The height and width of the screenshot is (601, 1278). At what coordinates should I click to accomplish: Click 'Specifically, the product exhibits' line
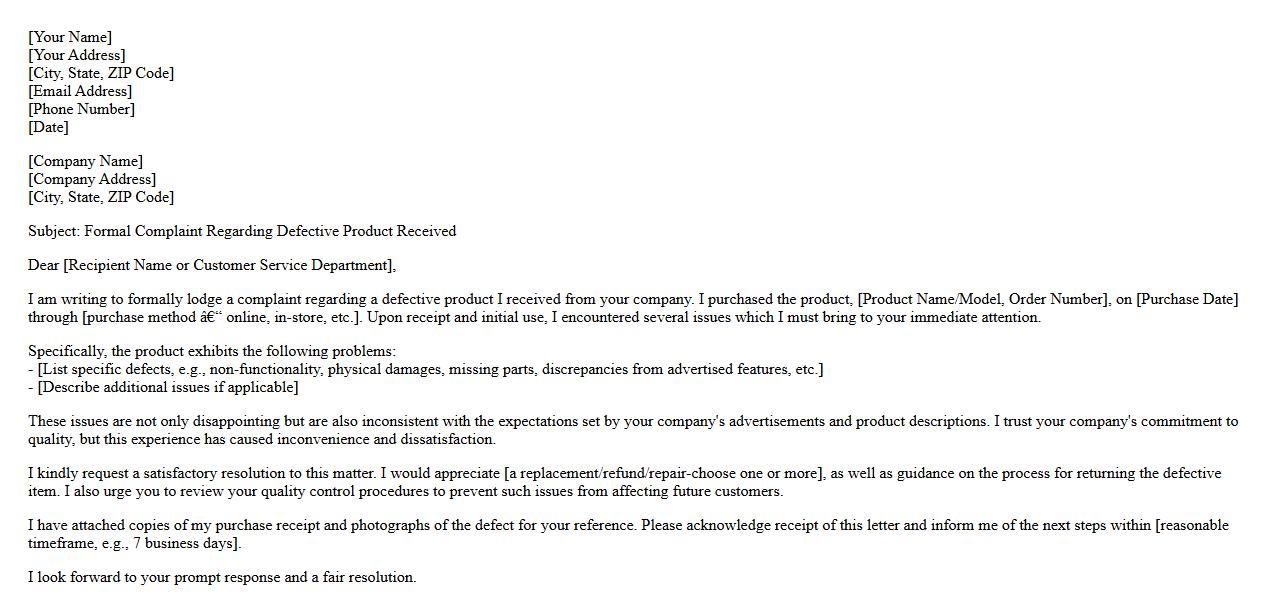(212, 351)
